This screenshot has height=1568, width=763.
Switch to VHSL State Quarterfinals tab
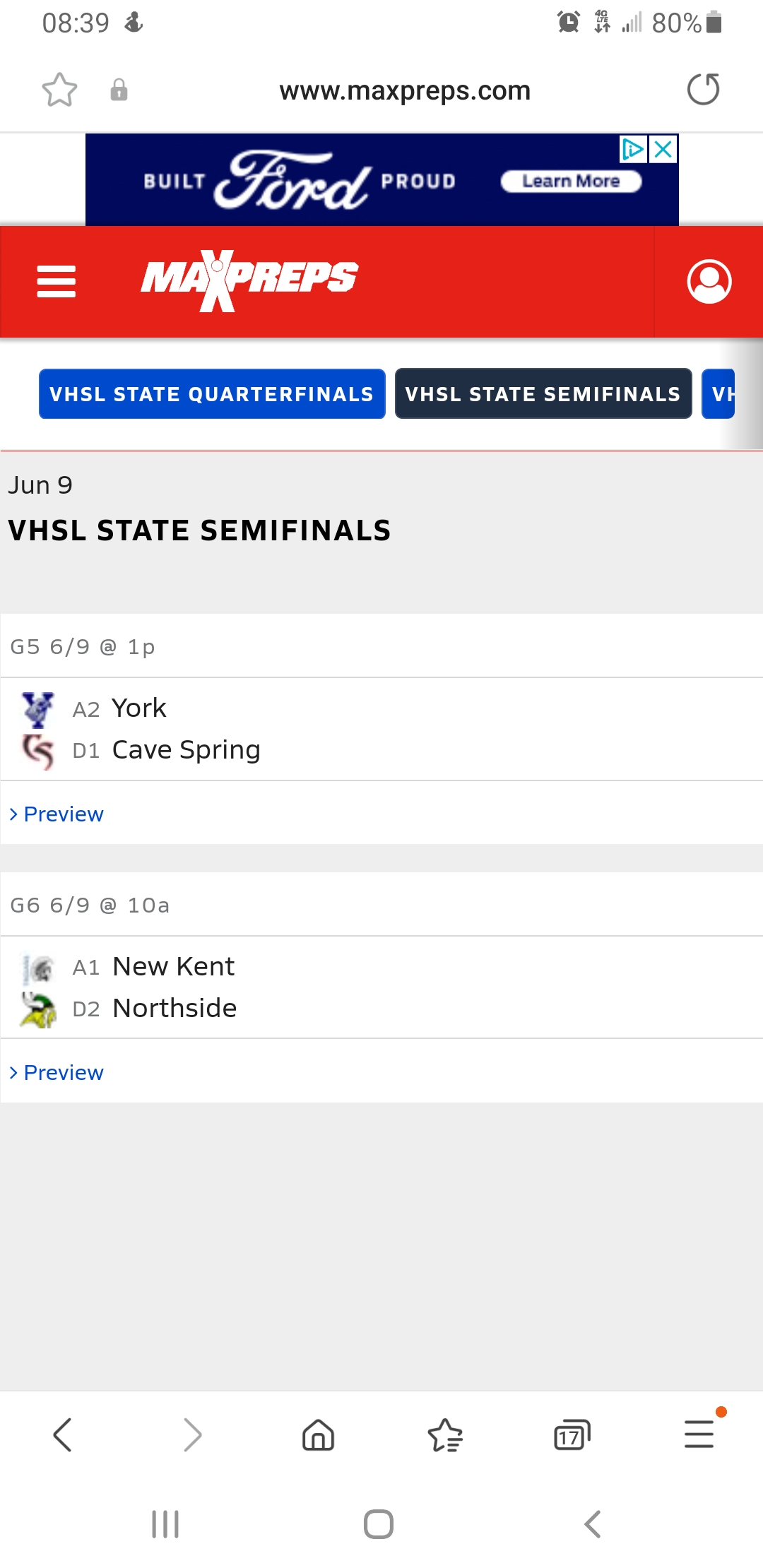(x=212, y=393)
